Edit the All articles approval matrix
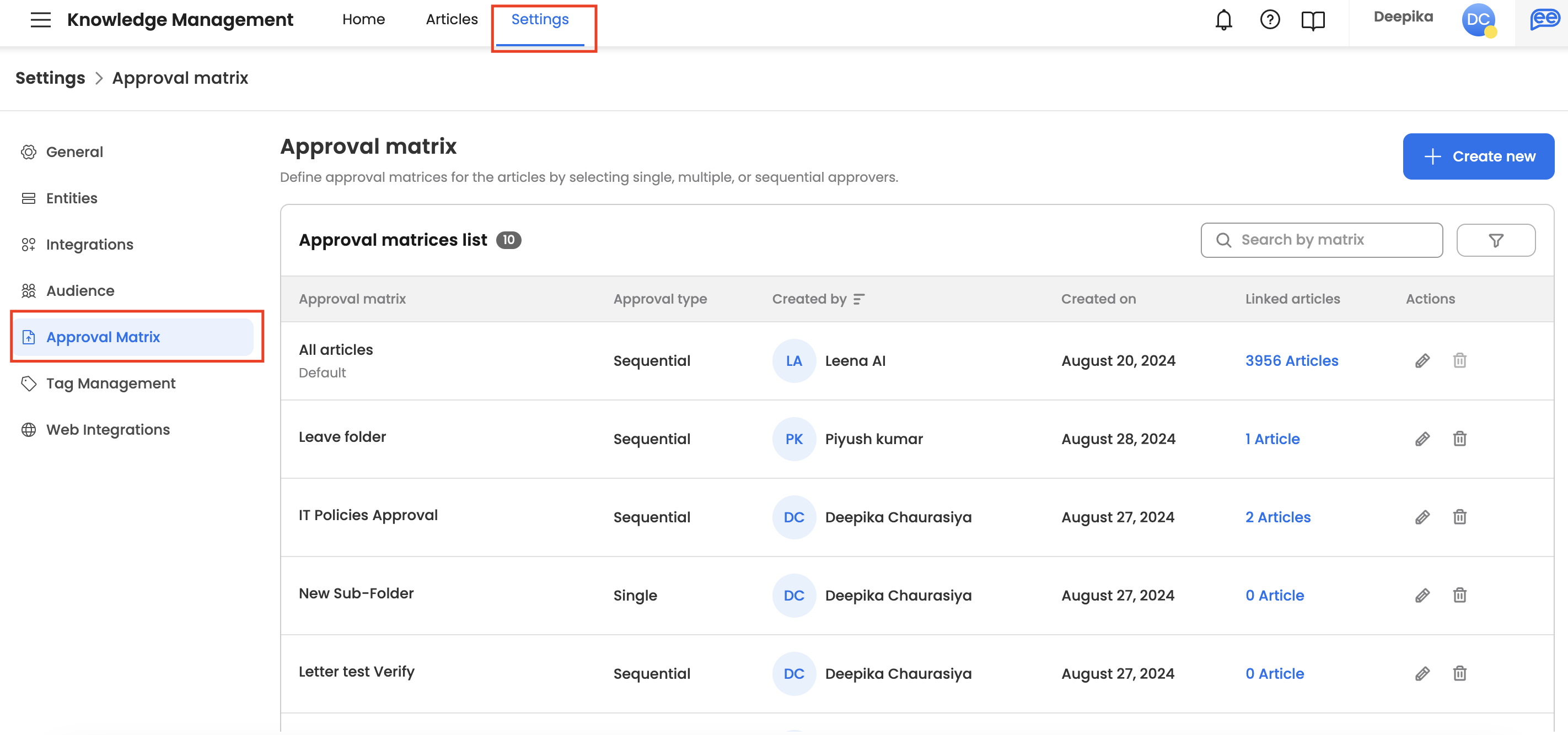Image resolution: width=1568 pixels, height=735 pixels. tap(1422, 361)
